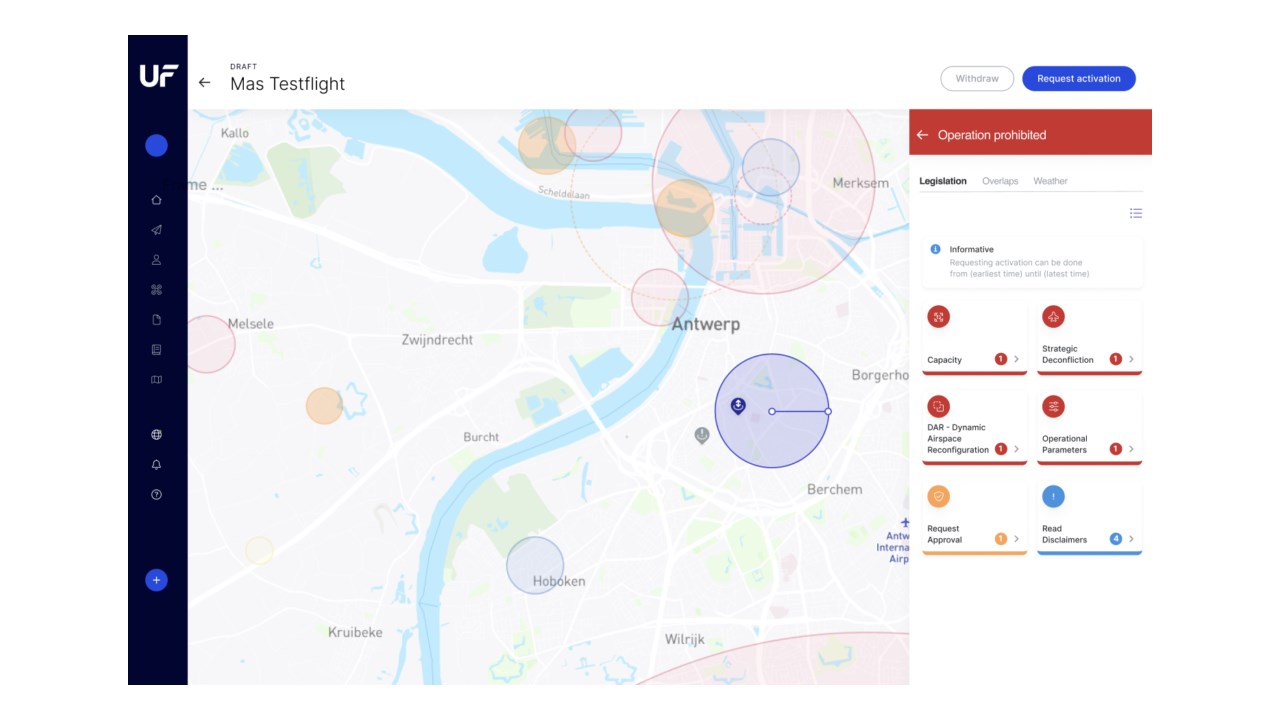
Task: Toggle list view icon in Legislation panel
Action: 1136,213
